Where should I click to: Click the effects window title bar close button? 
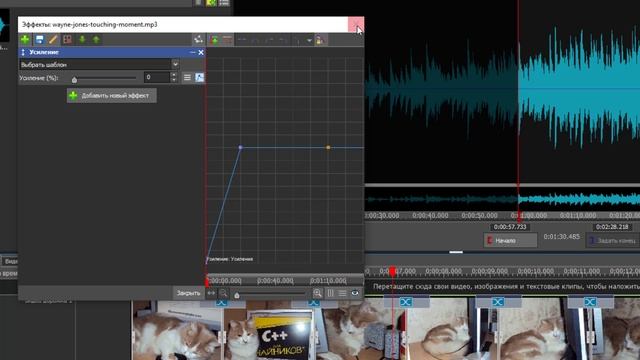(356, 24)
